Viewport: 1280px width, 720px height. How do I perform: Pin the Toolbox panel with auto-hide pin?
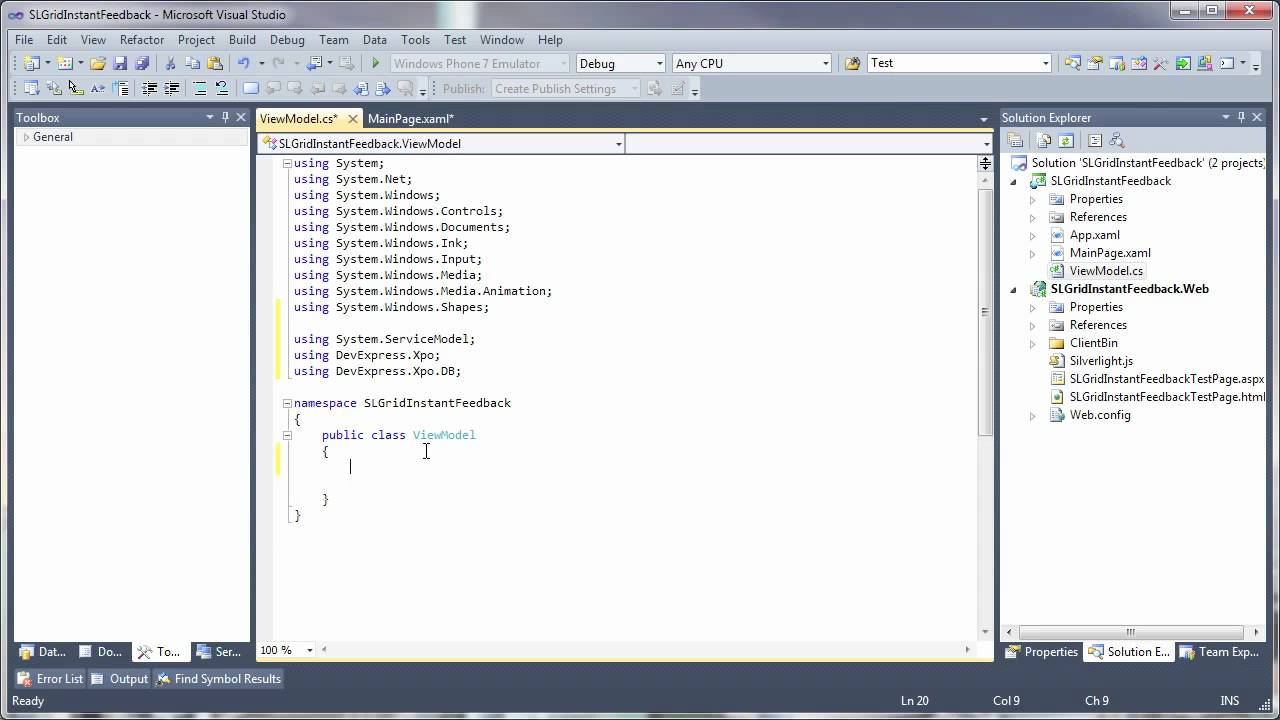tap(225, 117)
